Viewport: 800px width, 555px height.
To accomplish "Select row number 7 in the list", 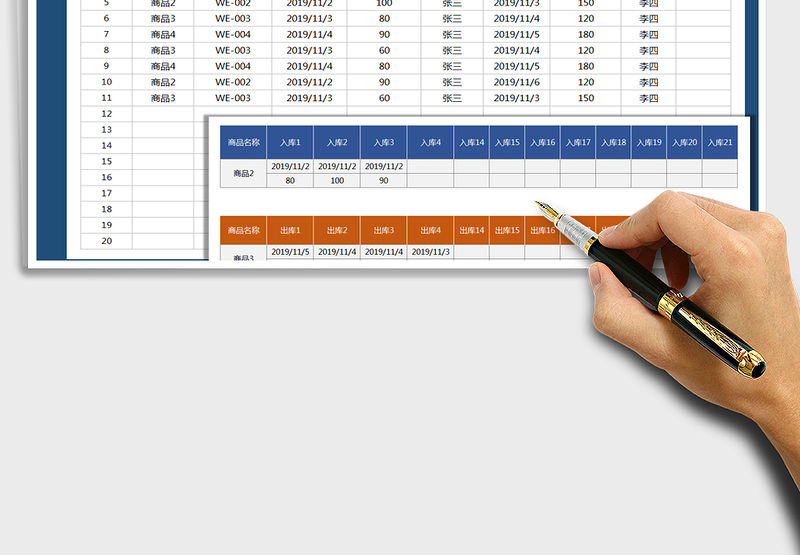I will [x=106, y=34].
